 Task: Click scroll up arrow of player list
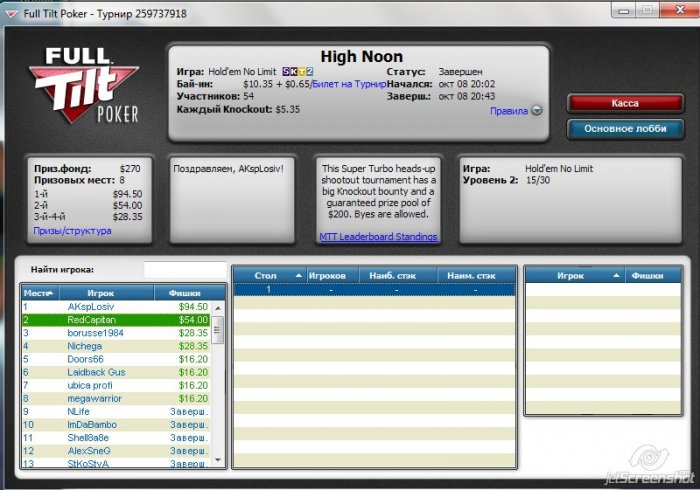click(218, 308)
